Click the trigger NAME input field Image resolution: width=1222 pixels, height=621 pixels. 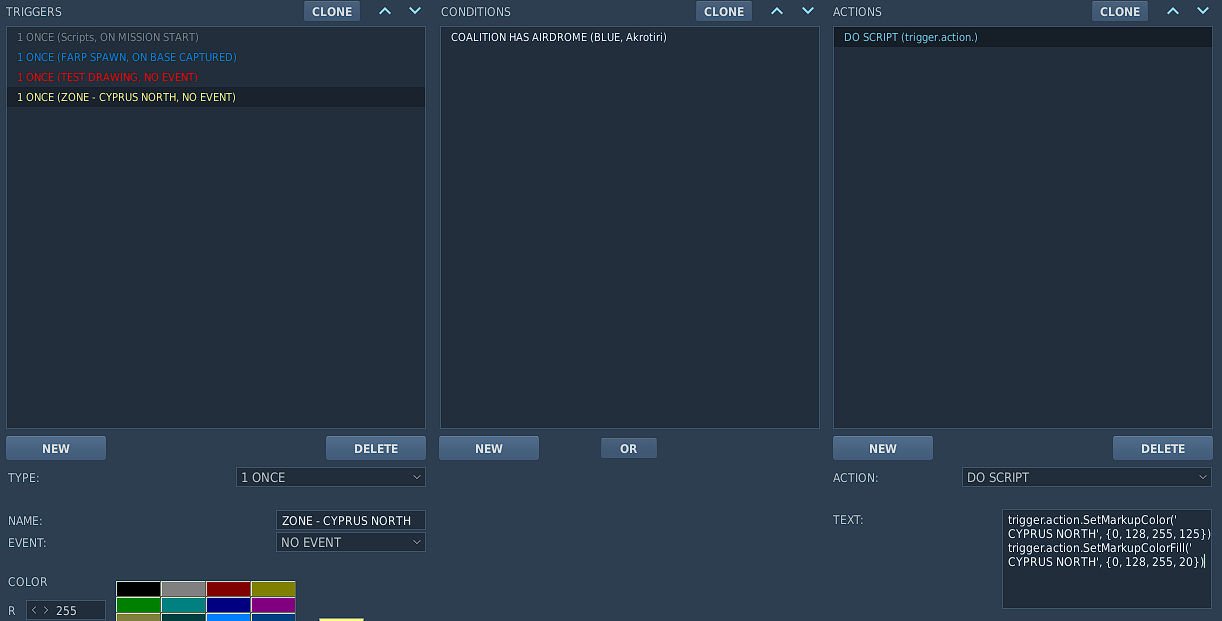(351, 520)
